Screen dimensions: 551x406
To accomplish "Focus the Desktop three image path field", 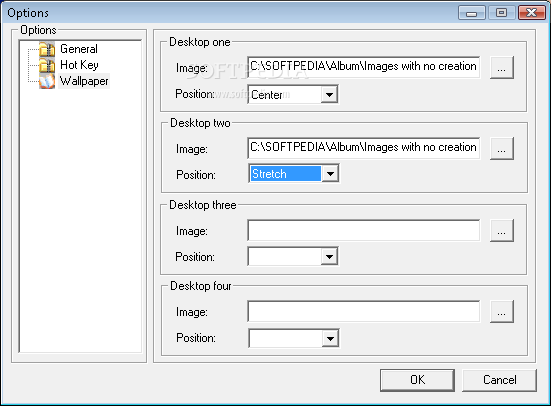I will (364, 230).
